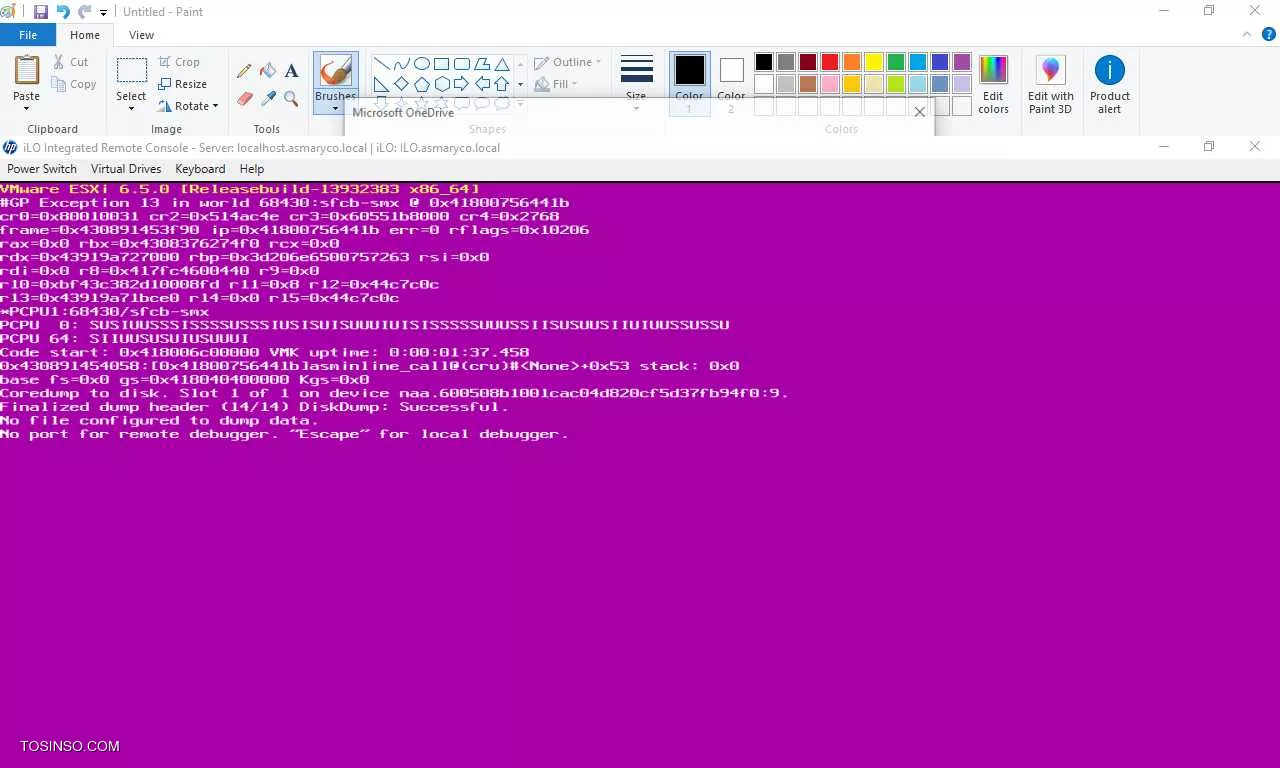Select the Left arrow shape
This screenshot has width=1280, height=768.
482,84
